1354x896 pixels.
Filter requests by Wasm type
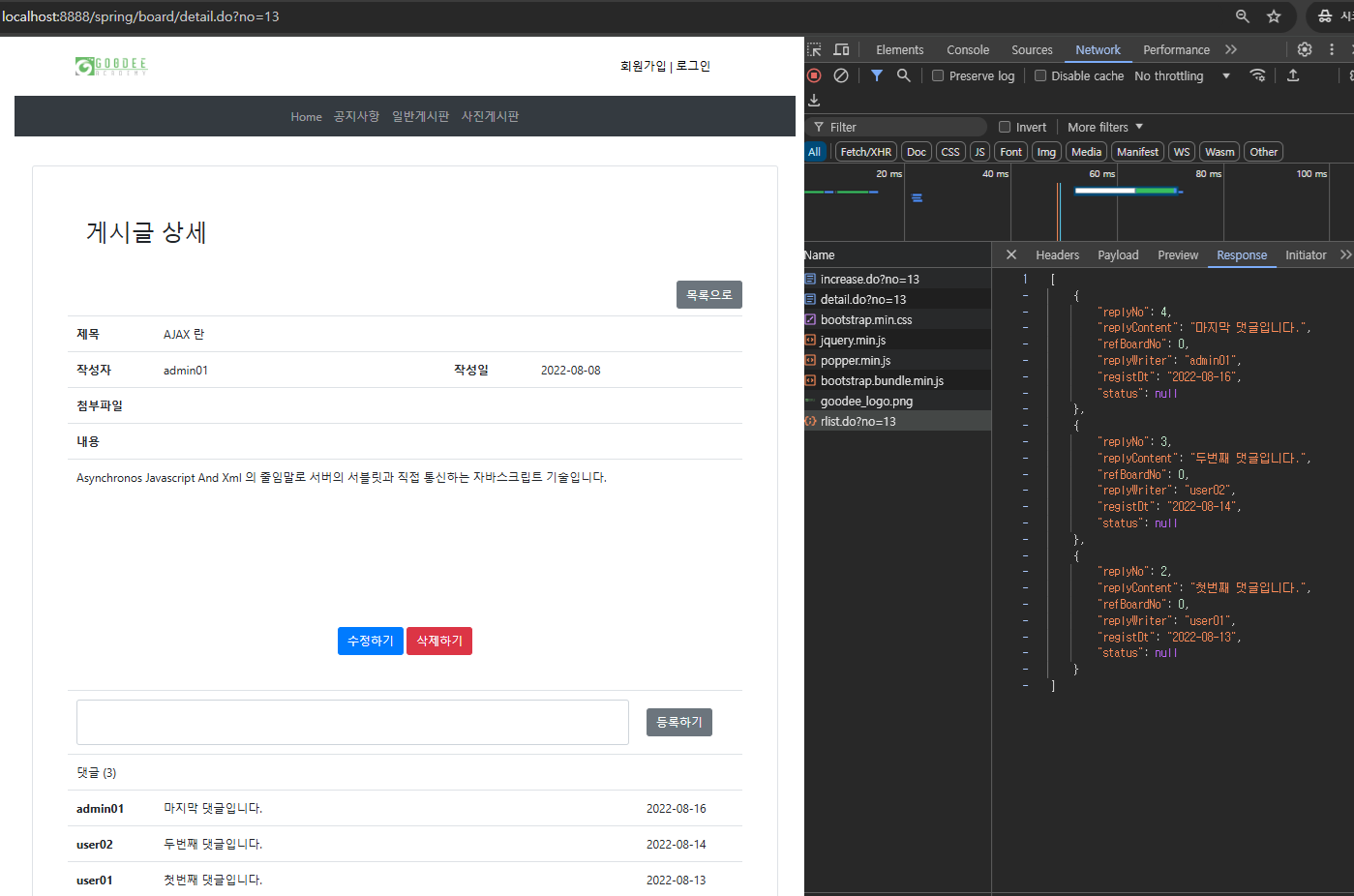(x=1219, y=152)
